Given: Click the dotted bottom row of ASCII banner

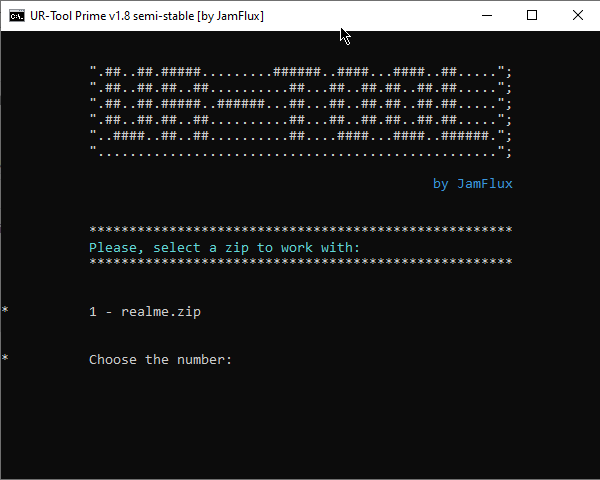Looking at the screenshot, I should click(x=300, y=152).
